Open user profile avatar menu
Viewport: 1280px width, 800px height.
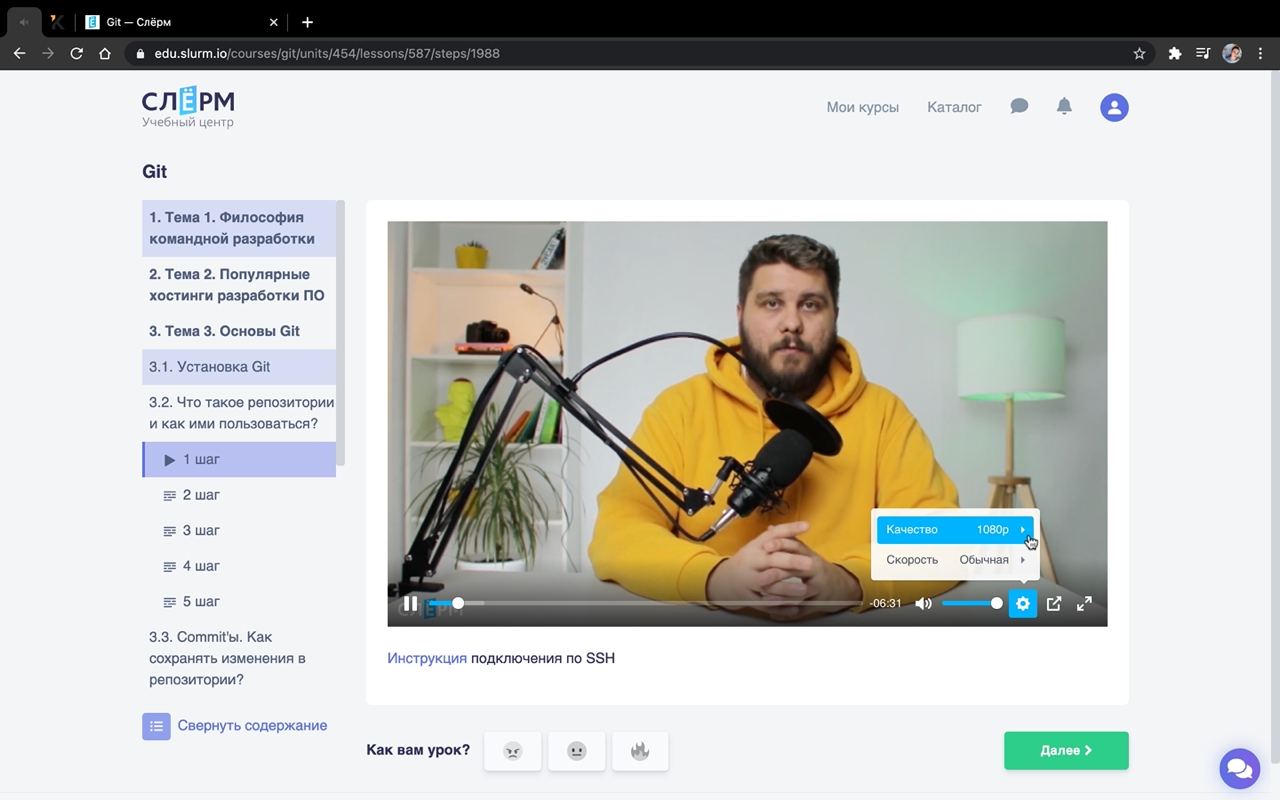pyautogui.click(x=1114, y=107)
